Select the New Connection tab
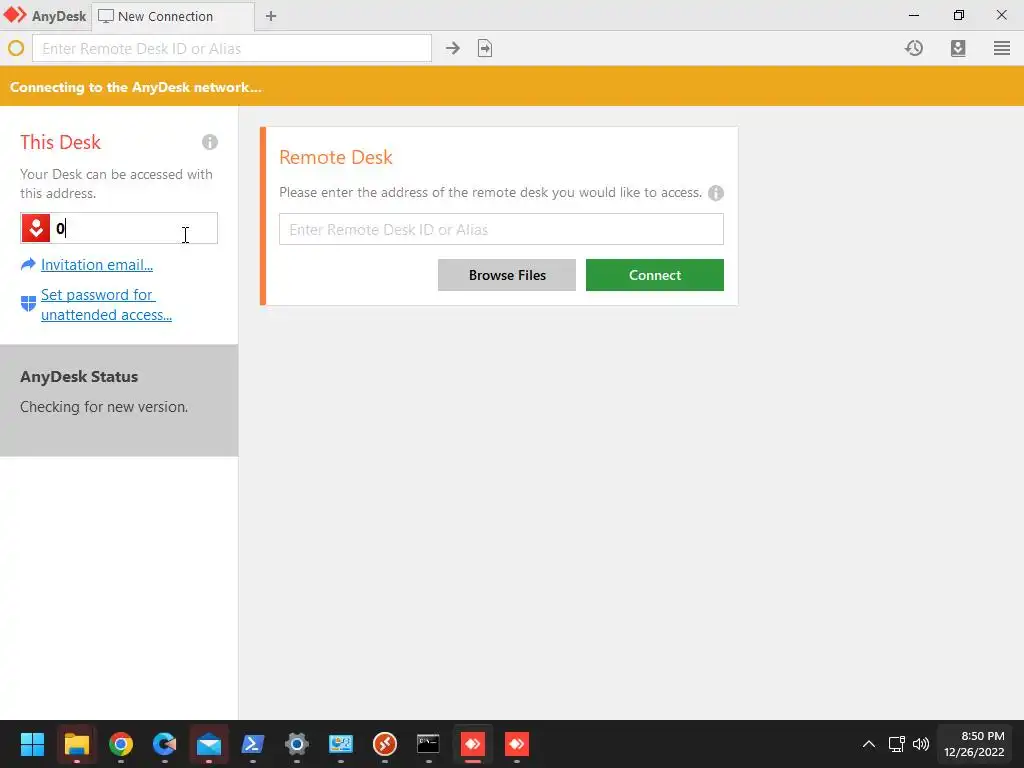Screen dimensions: 1024x768 [x=172, y=16]
